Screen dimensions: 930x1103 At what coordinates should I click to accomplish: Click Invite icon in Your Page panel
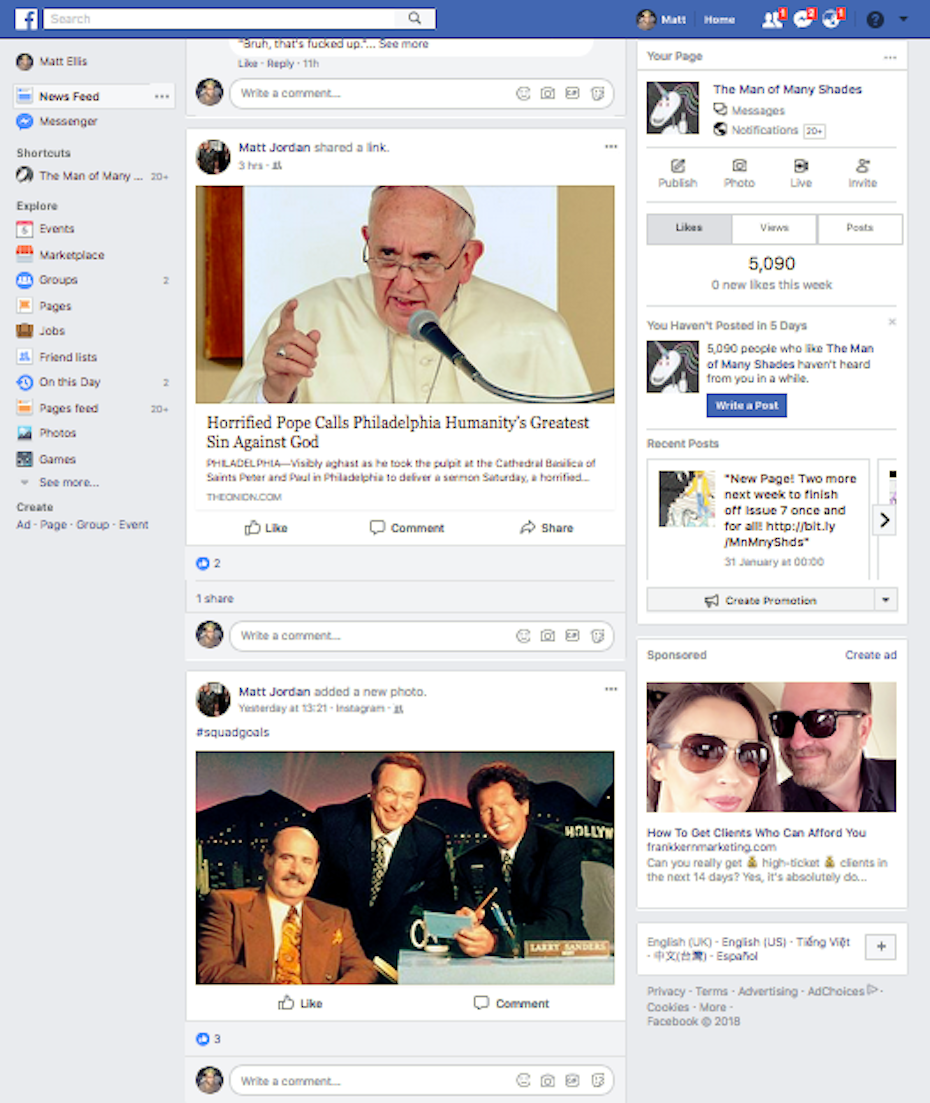(x=862, y=173)
